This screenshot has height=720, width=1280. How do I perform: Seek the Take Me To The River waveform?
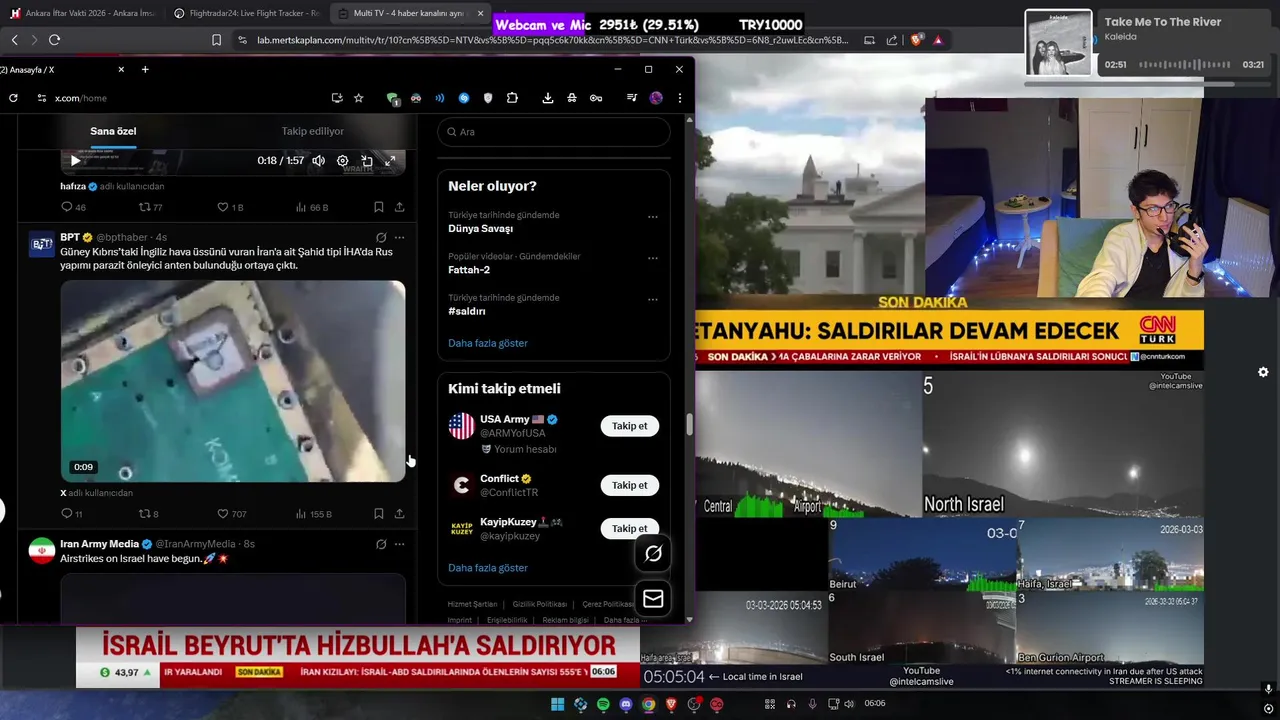point(1185,64)
